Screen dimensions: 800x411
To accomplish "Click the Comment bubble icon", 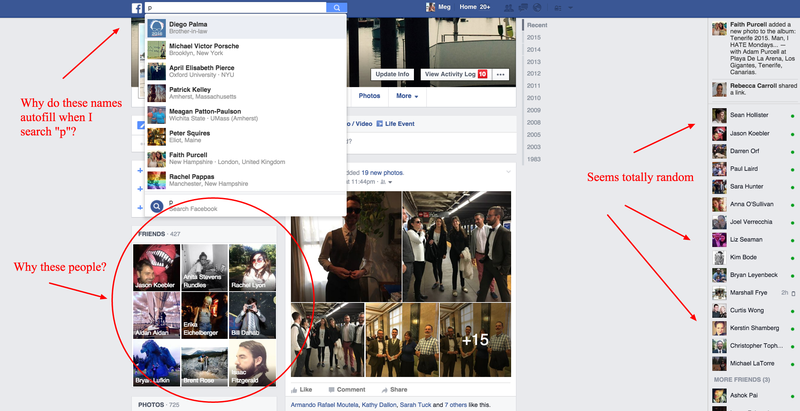I will tap(331, 390).
